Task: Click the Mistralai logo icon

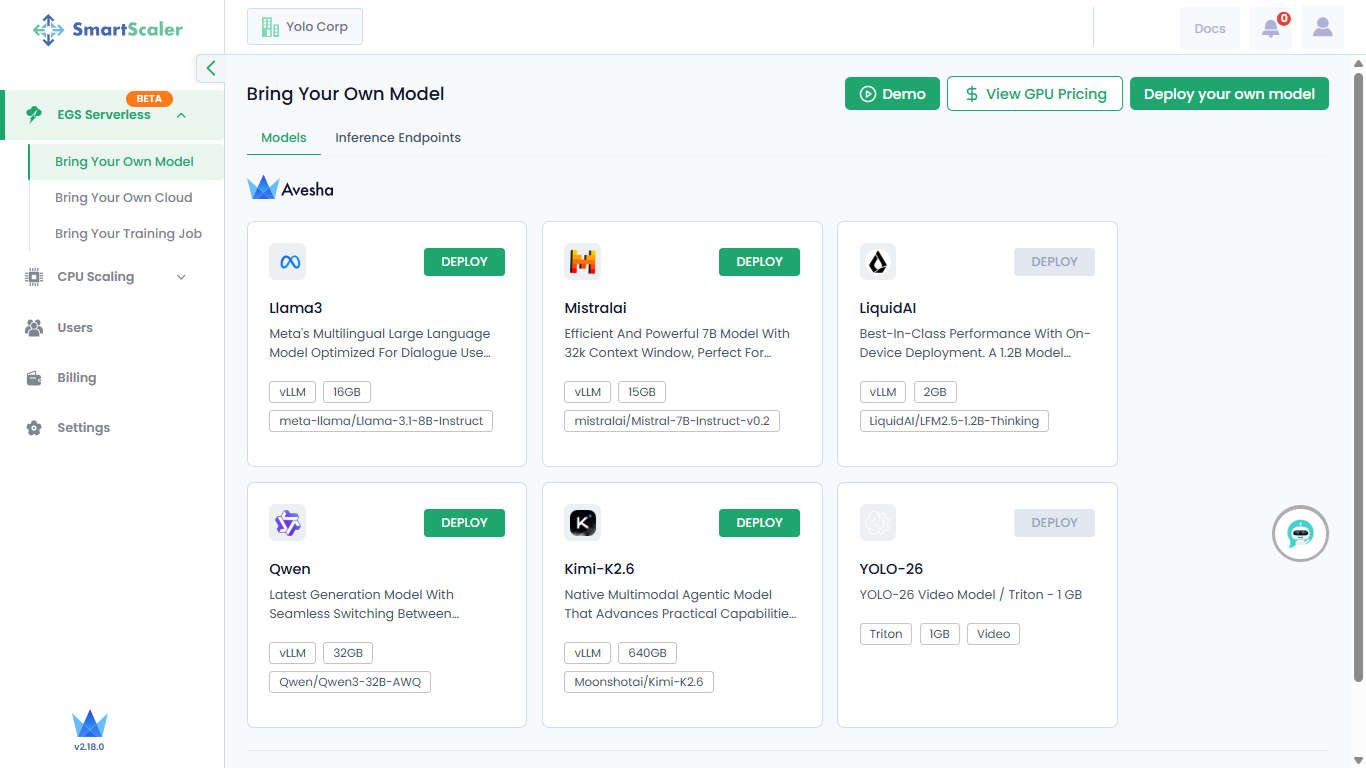Action: coord(583,262)
